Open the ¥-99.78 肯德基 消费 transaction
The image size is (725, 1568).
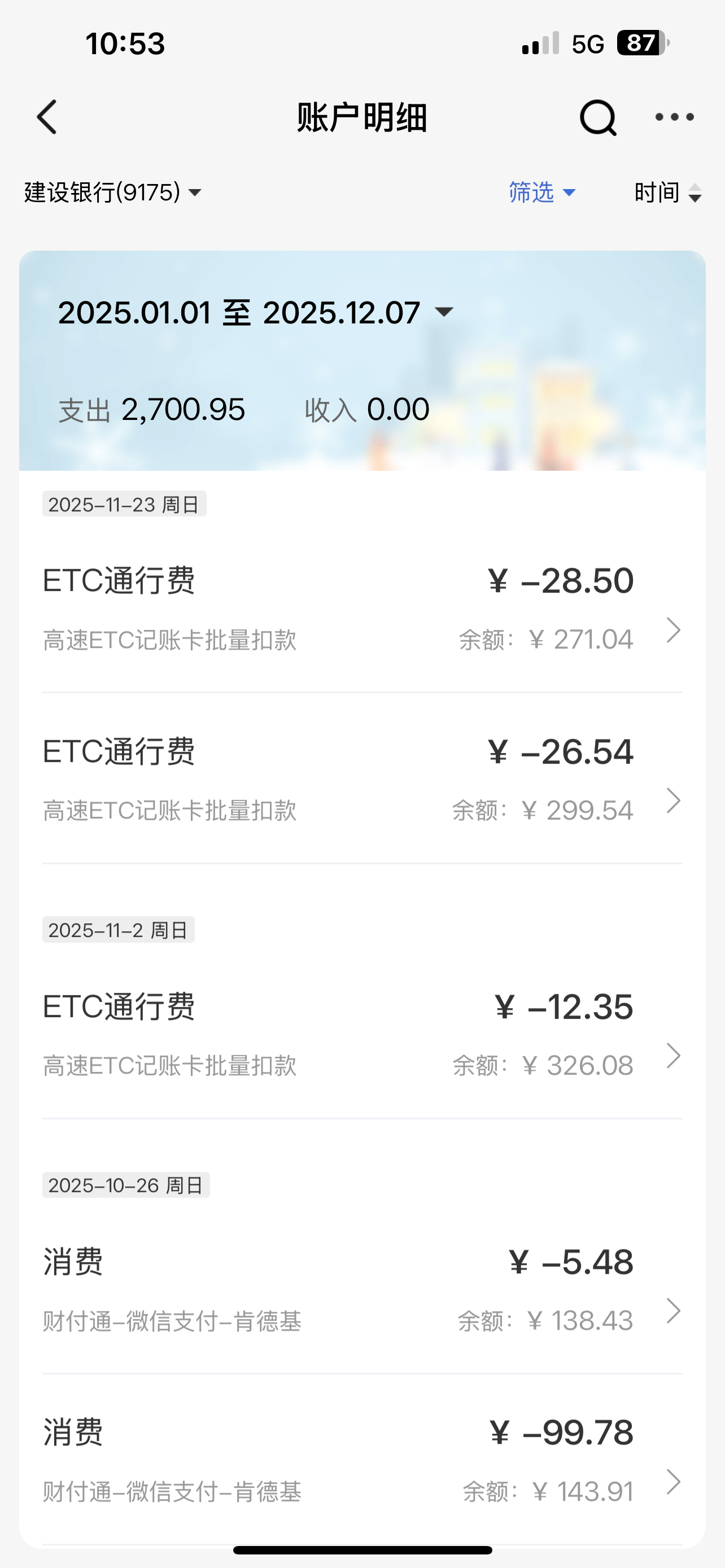338,1461
